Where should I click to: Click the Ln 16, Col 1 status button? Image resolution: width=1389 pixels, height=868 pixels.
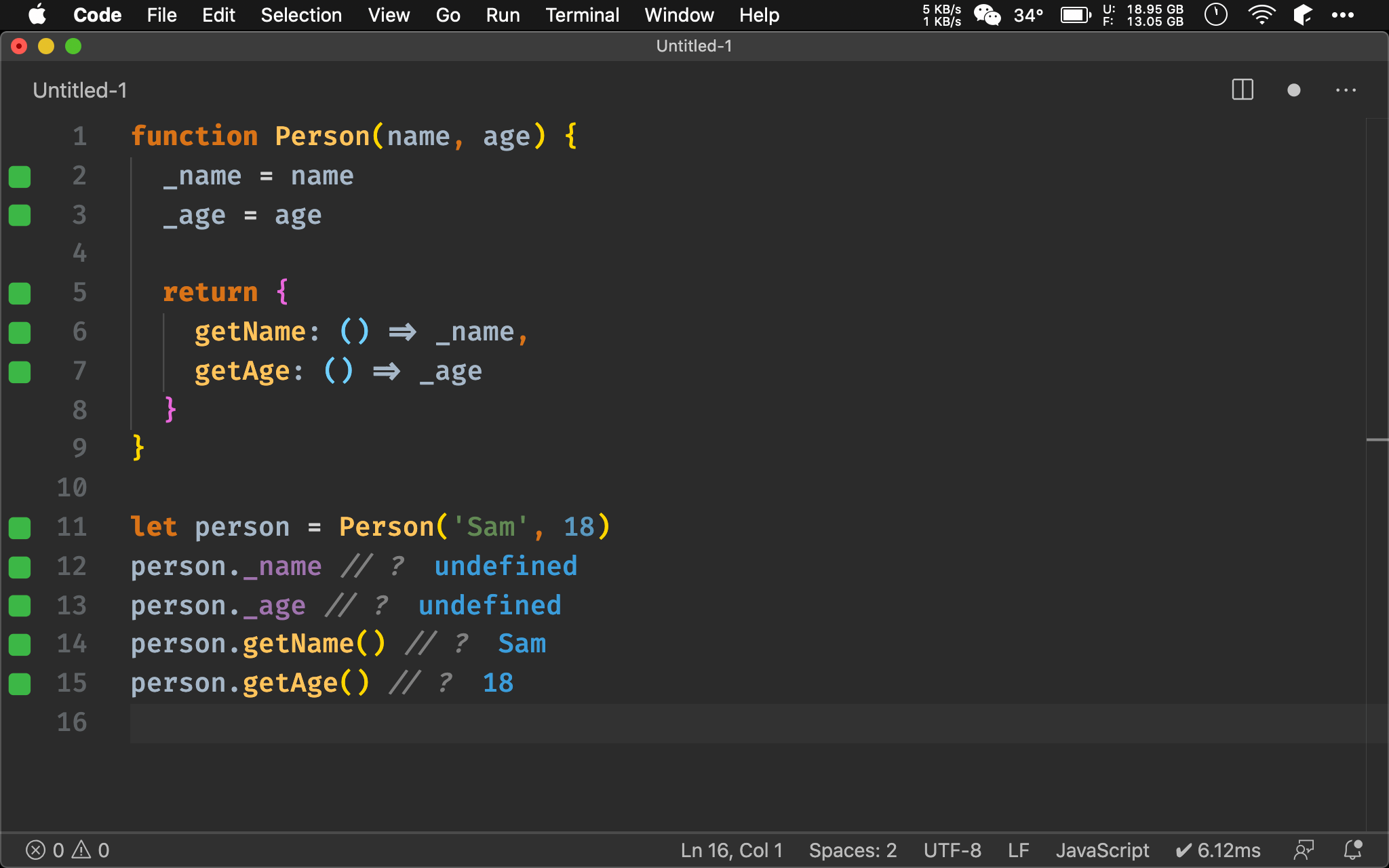[731, 850]
